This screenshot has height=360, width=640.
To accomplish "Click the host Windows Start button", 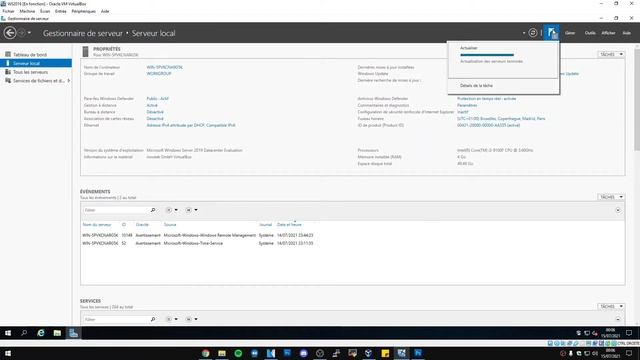I will click(x=8, y=353).
